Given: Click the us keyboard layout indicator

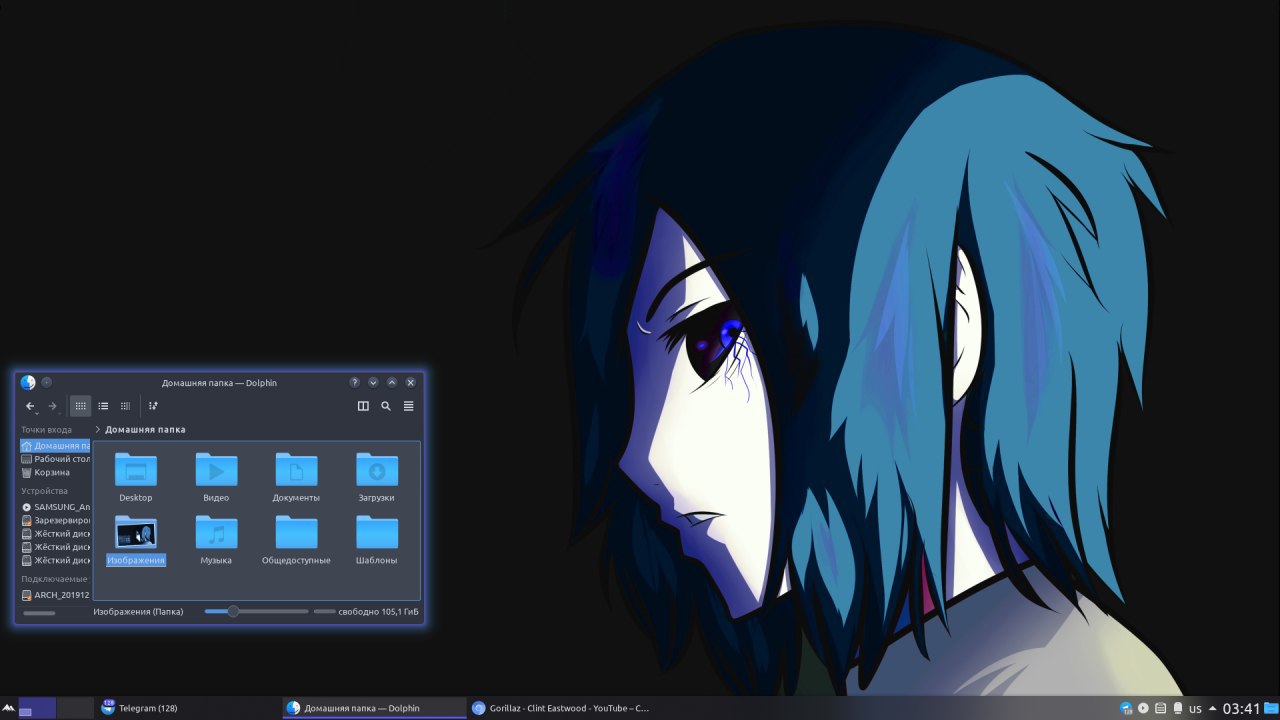Looking at the screenshot, I should (x=1195, y=708).
